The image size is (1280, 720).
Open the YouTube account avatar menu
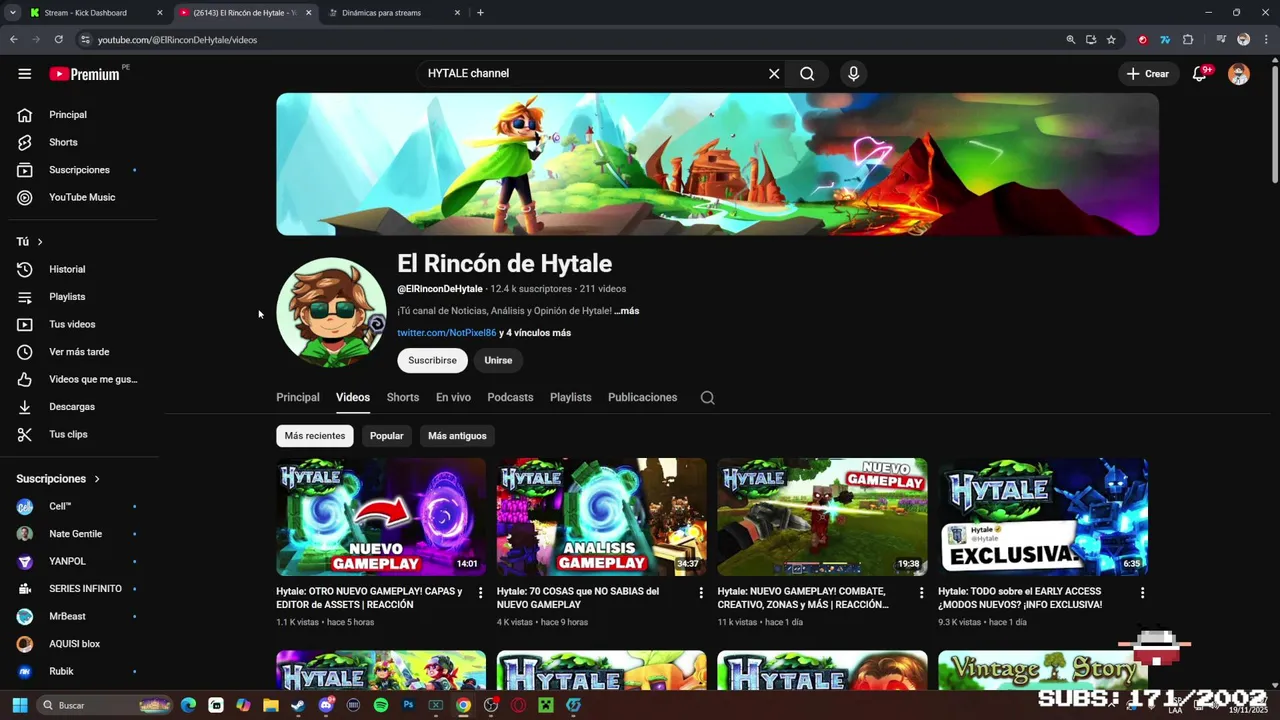1238,74
